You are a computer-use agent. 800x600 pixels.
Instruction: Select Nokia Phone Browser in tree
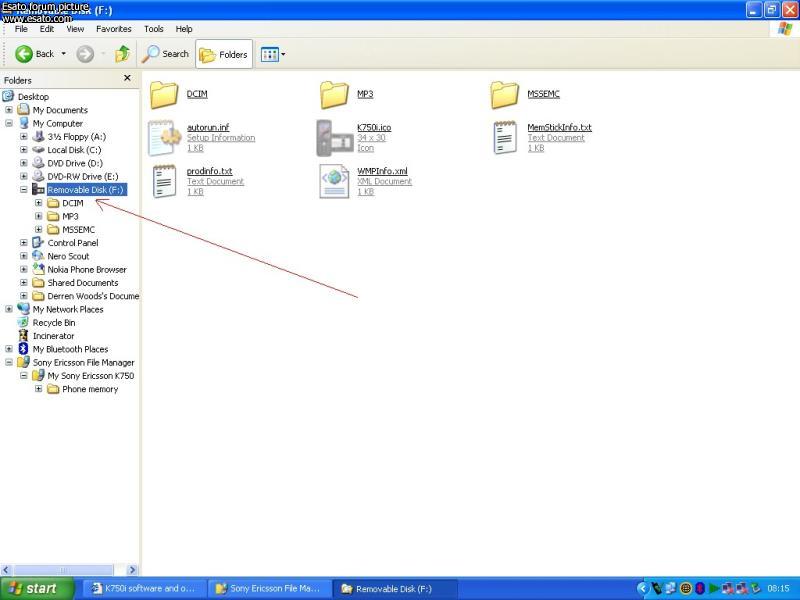tap(86, 269)
